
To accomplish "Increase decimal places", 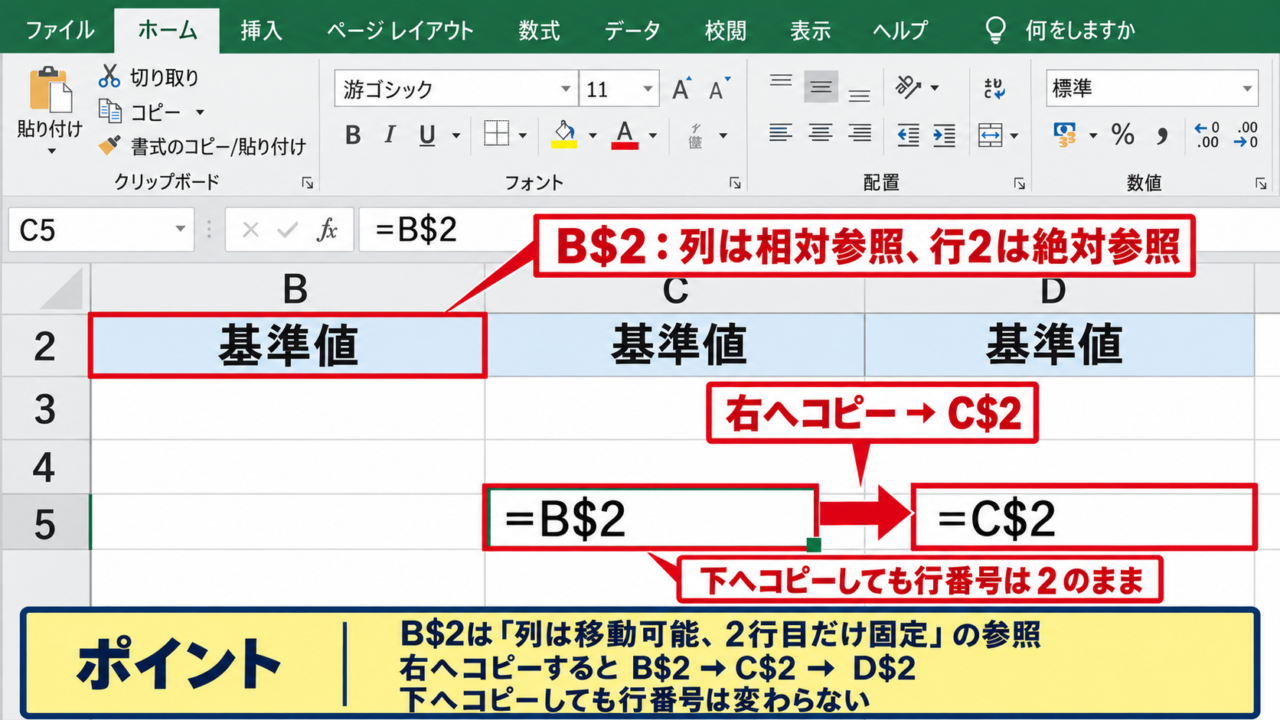I will (1207, 134).
